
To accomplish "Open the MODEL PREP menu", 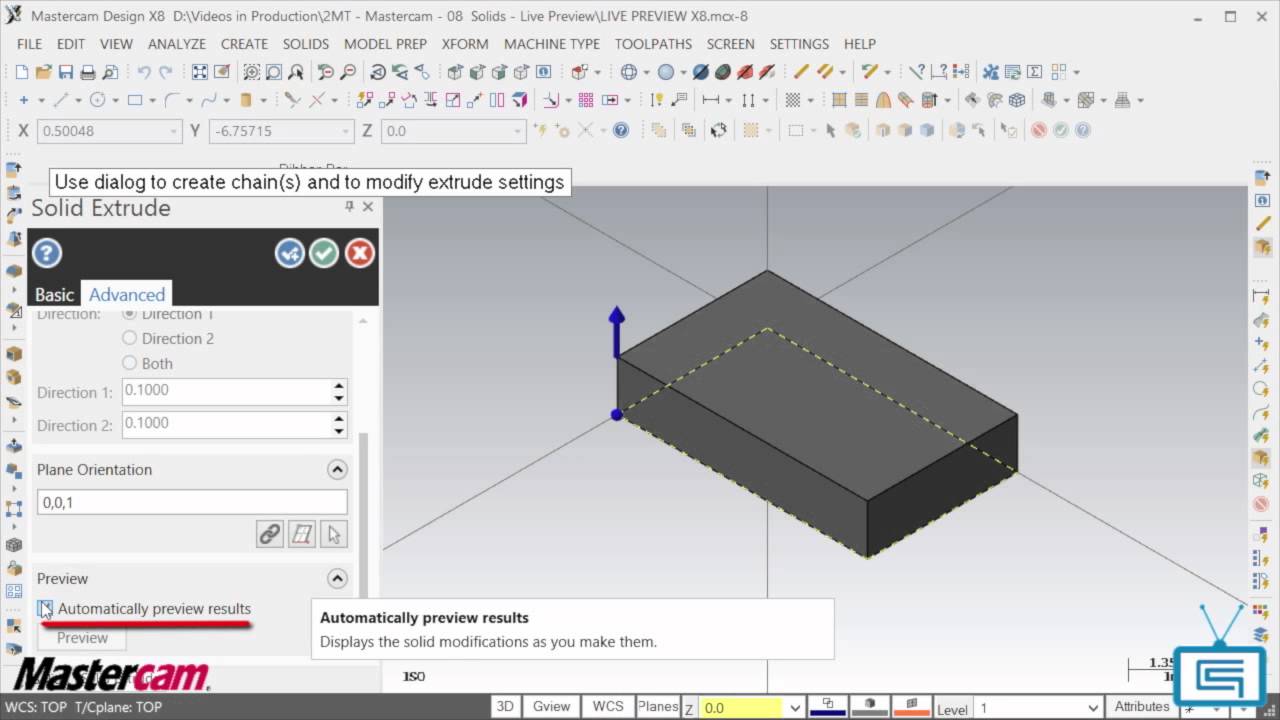I will [385, 44].
